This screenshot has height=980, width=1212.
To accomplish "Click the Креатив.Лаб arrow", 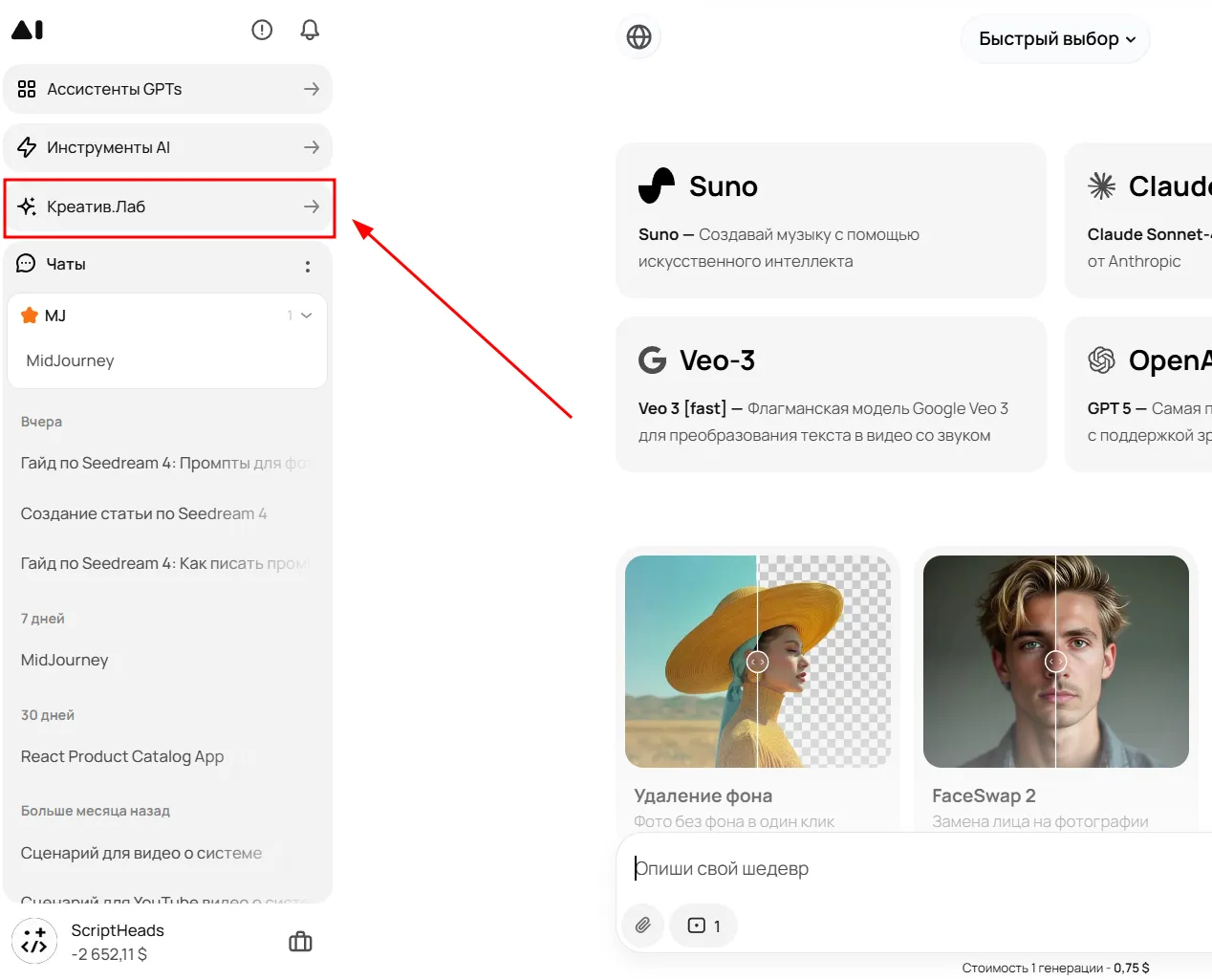I will (x=312, y=207).
